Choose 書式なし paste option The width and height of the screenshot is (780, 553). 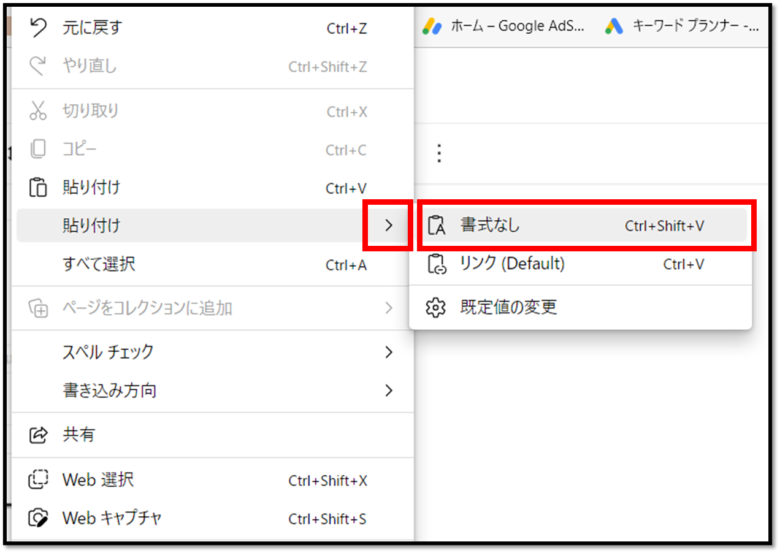pos(489,226)
